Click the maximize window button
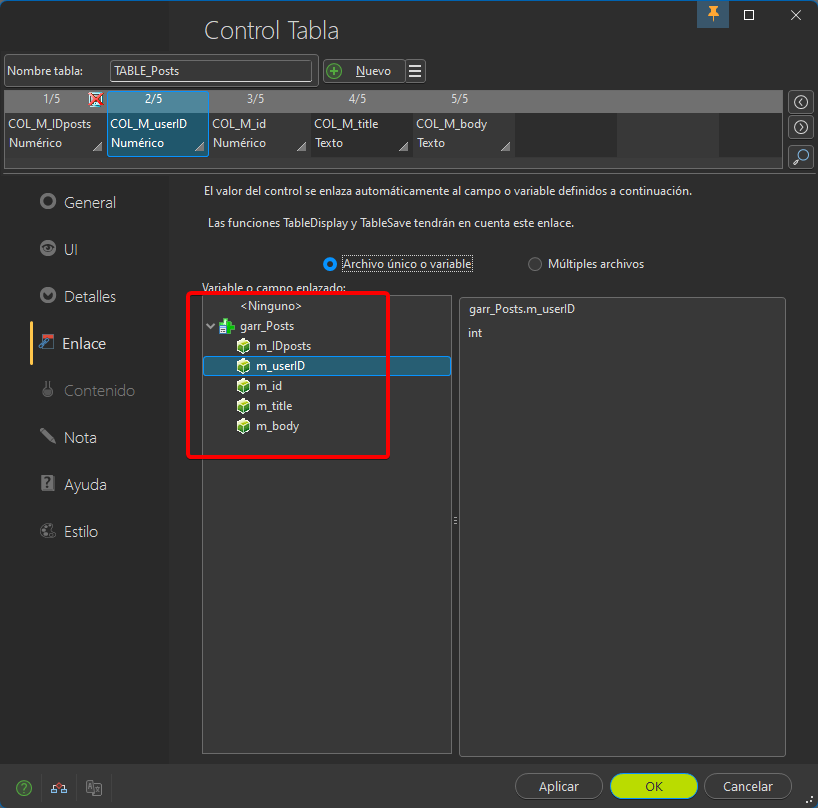Screen dimensions: 818x808 749,15
